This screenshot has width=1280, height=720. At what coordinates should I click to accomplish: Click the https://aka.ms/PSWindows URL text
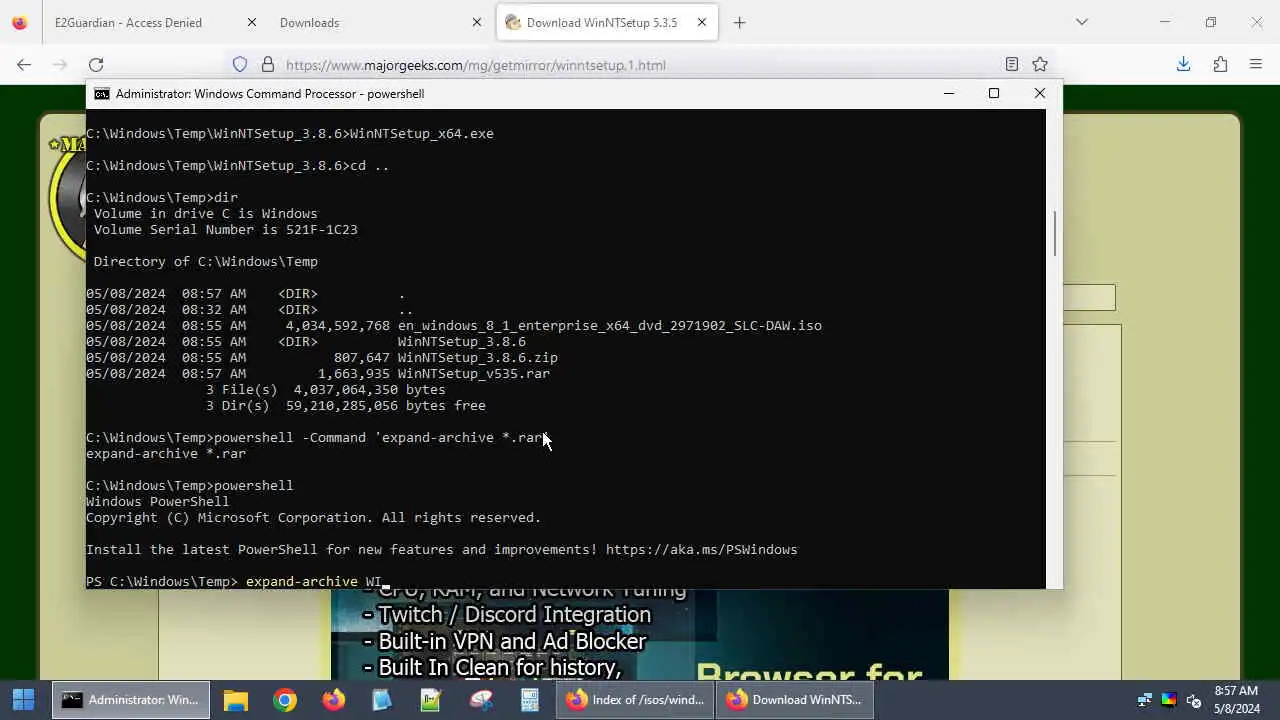coord(702,549)
